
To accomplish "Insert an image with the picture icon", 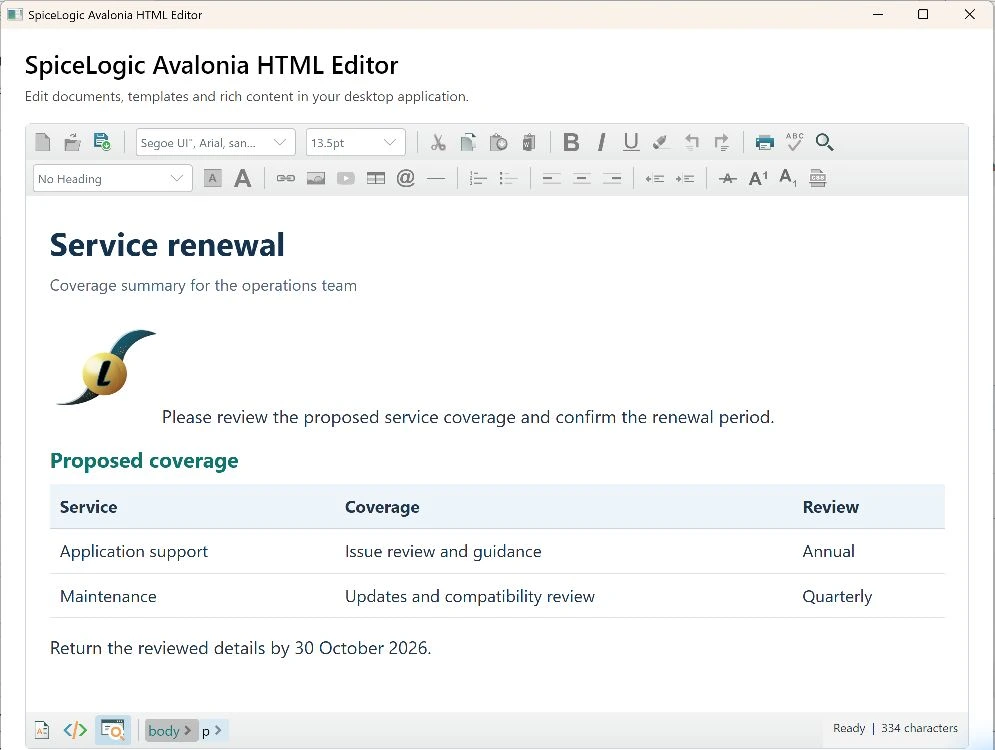I will [x=316, y=178].
